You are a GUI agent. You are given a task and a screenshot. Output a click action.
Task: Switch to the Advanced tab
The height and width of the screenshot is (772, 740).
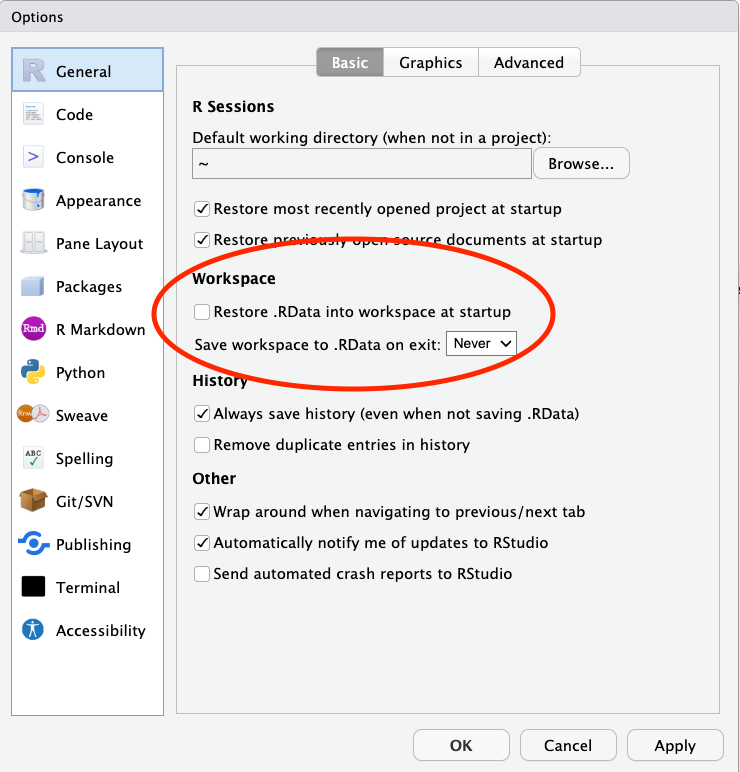[x=528, y=62]
